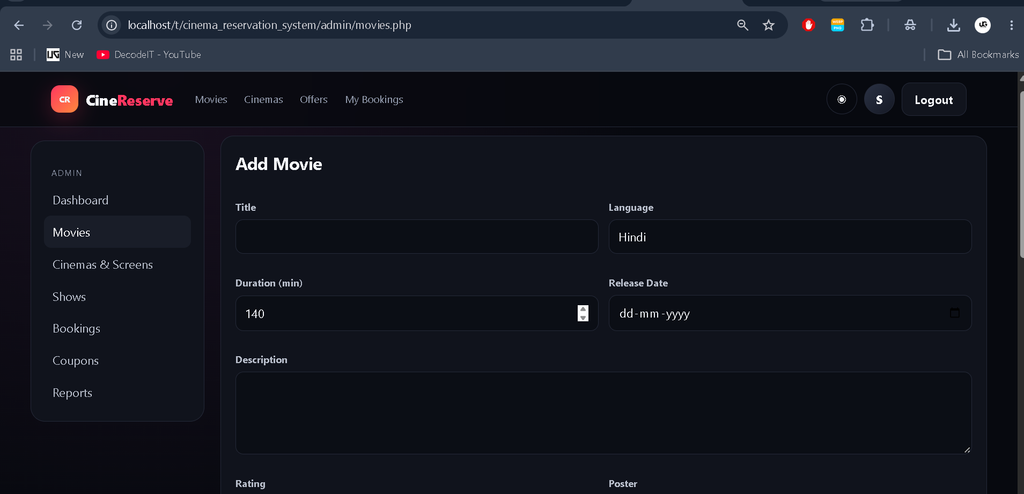The width and height of the screenshot is (1024, 494).
Task: Click the browser back arrow
Action: click(19, 25)
